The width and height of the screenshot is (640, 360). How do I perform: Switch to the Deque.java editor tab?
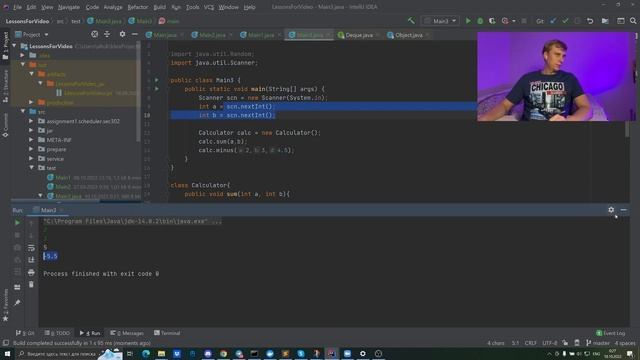pos(359,35)
